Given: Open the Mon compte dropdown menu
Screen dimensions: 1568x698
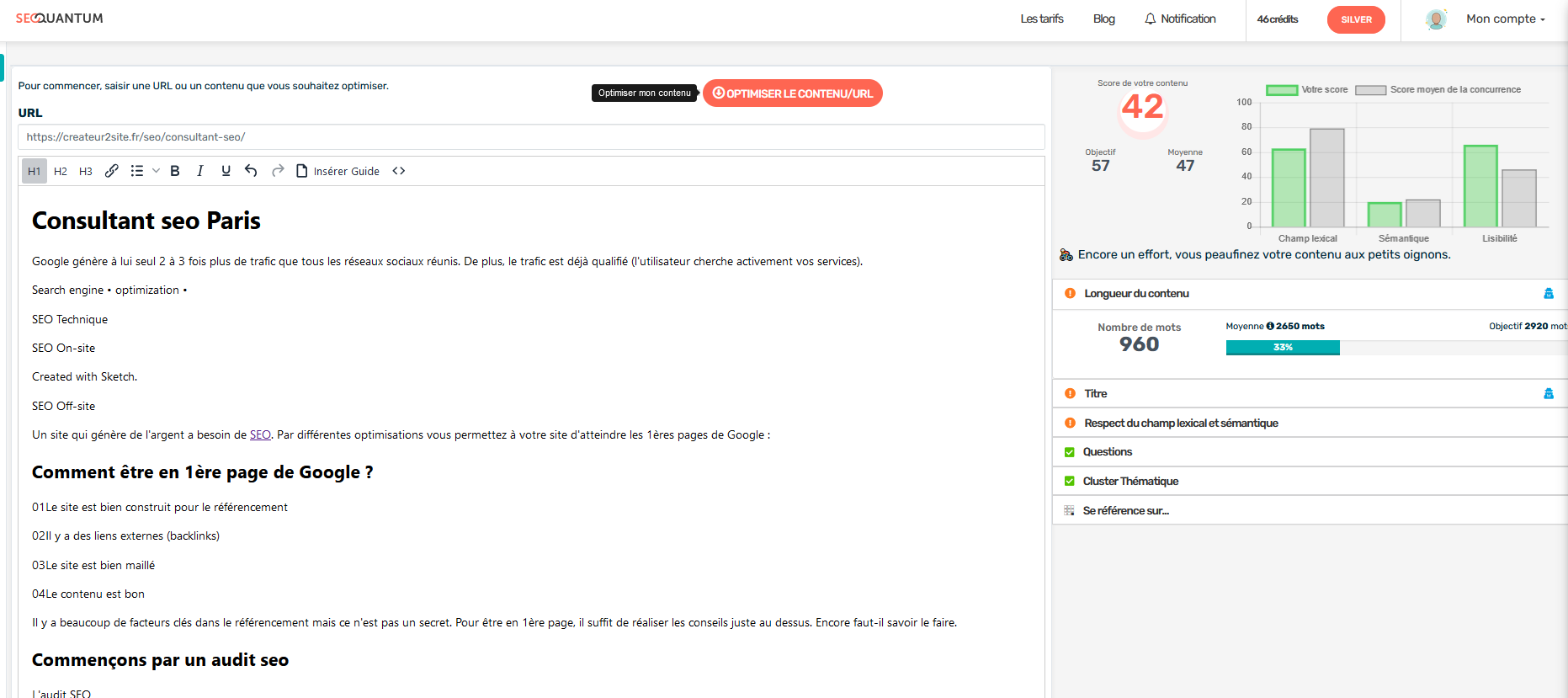Looking at the screenshot, I should [1505, 19].
